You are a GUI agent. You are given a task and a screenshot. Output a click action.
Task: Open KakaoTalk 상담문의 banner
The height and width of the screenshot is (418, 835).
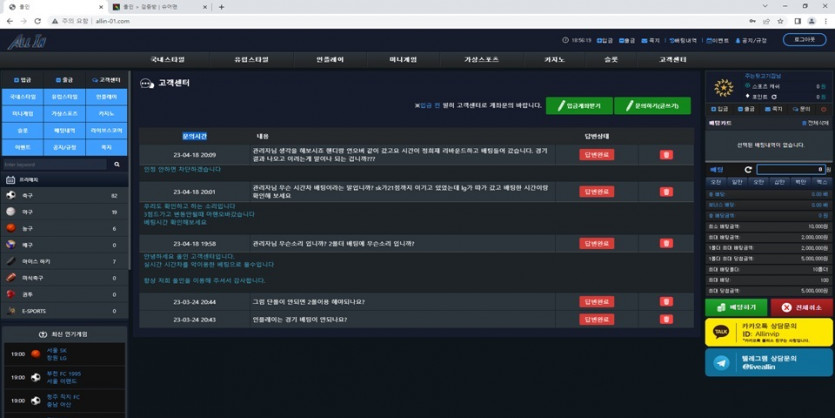[x=769, y=331]
